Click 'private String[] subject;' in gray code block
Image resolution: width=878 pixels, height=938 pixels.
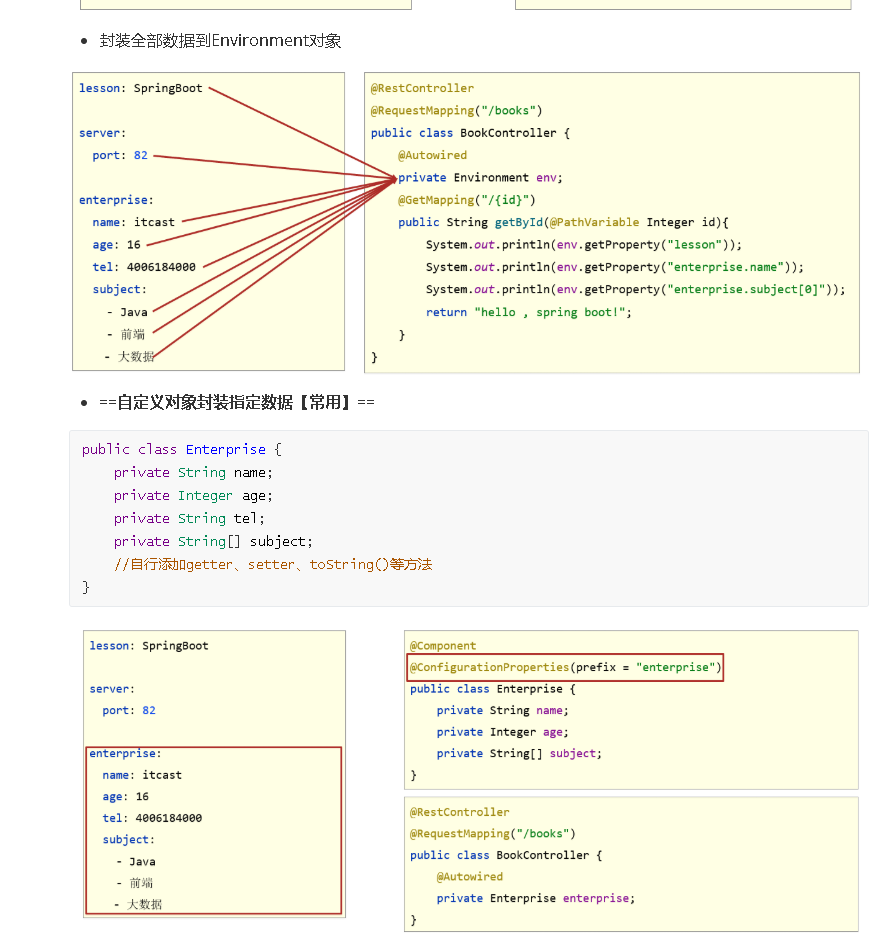(213, 541)
